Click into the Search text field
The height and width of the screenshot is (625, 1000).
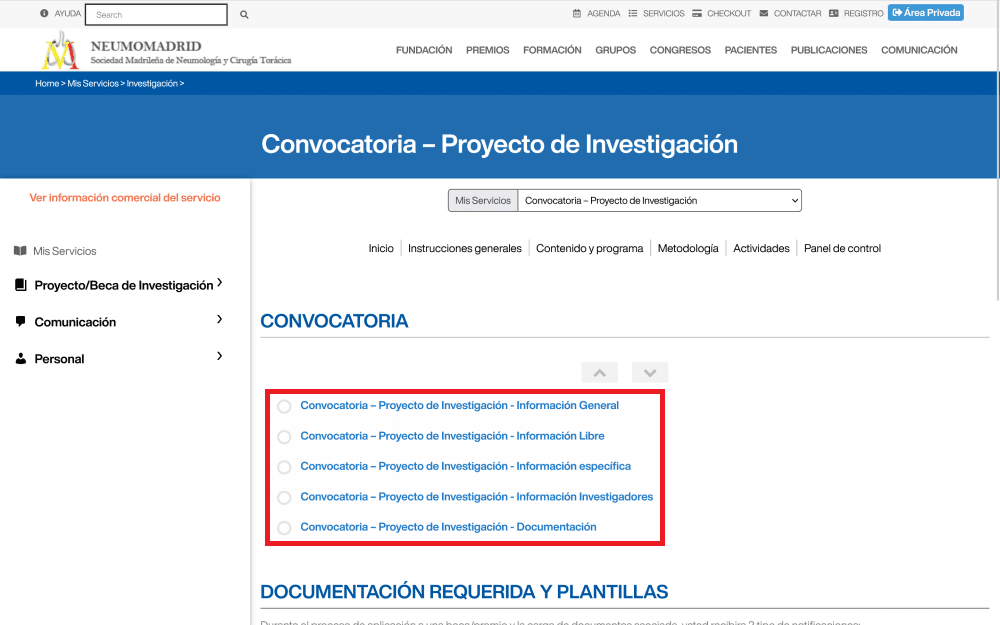point(156,15)
